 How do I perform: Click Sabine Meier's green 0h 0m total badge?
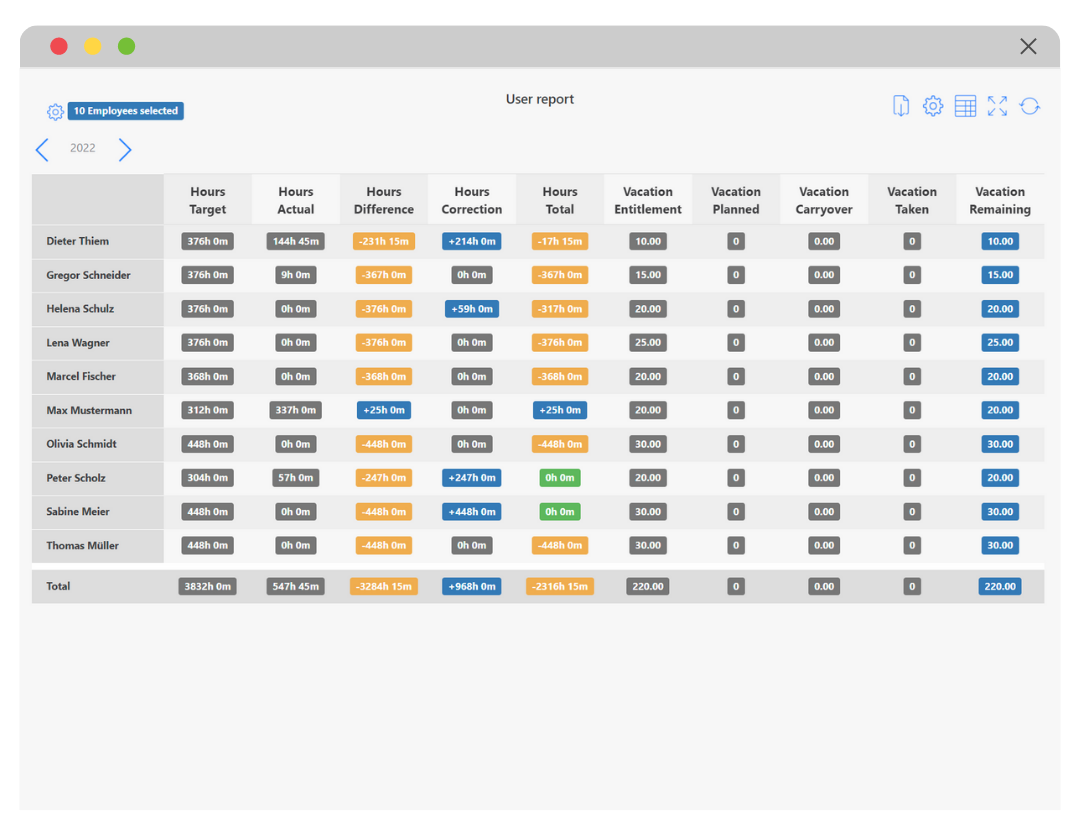pos(560,512)
